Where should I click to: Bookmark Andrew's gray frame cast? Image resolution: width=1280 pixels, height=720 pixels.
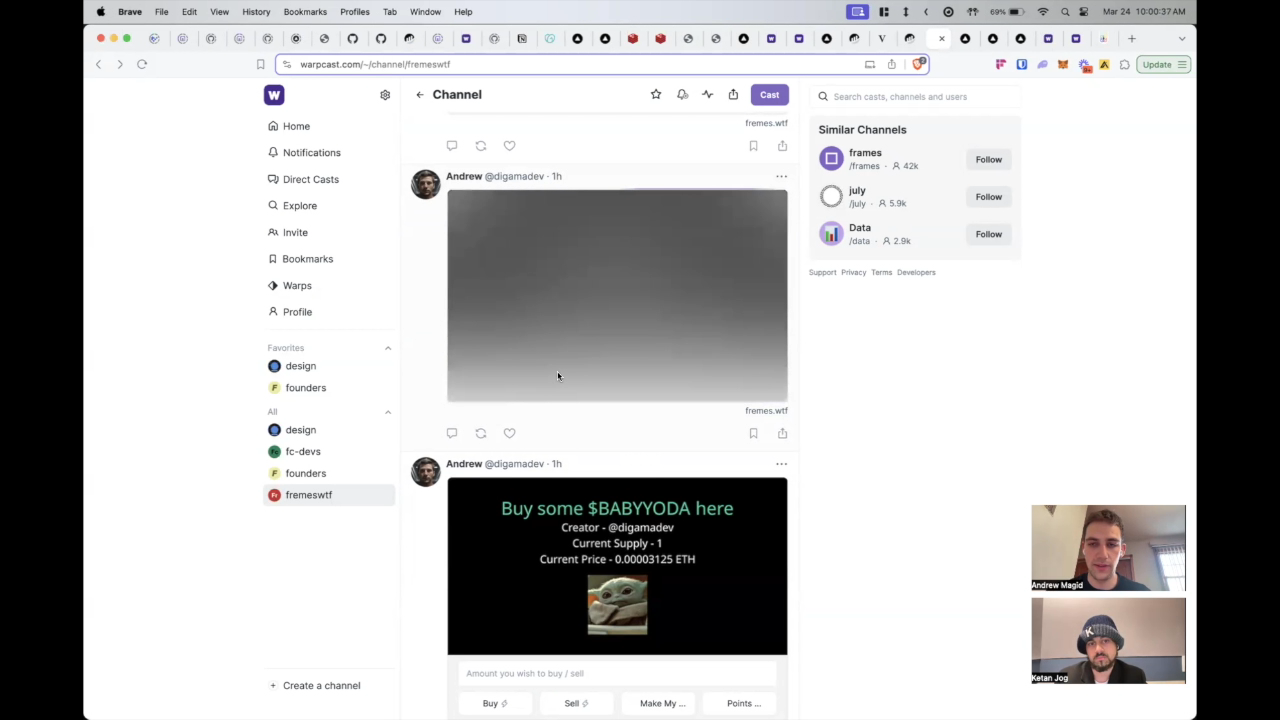[754, 433]
